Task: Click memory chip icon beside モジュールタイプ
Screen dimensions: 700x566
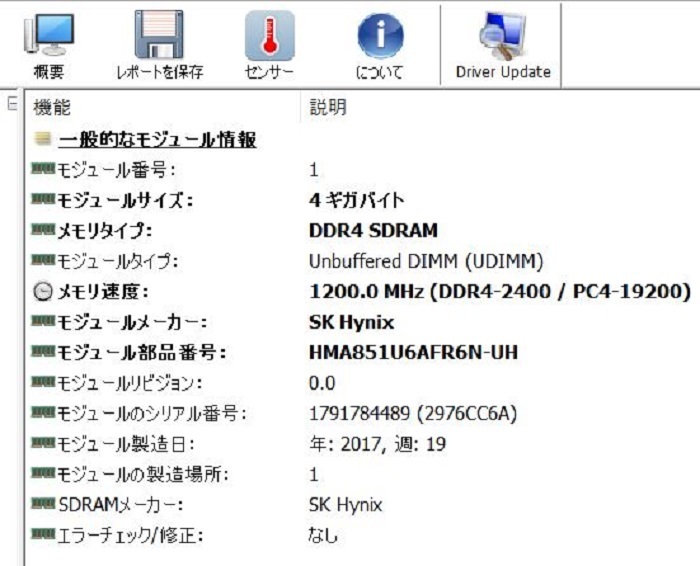Action: pyautogui.click(x=43, y=259)
